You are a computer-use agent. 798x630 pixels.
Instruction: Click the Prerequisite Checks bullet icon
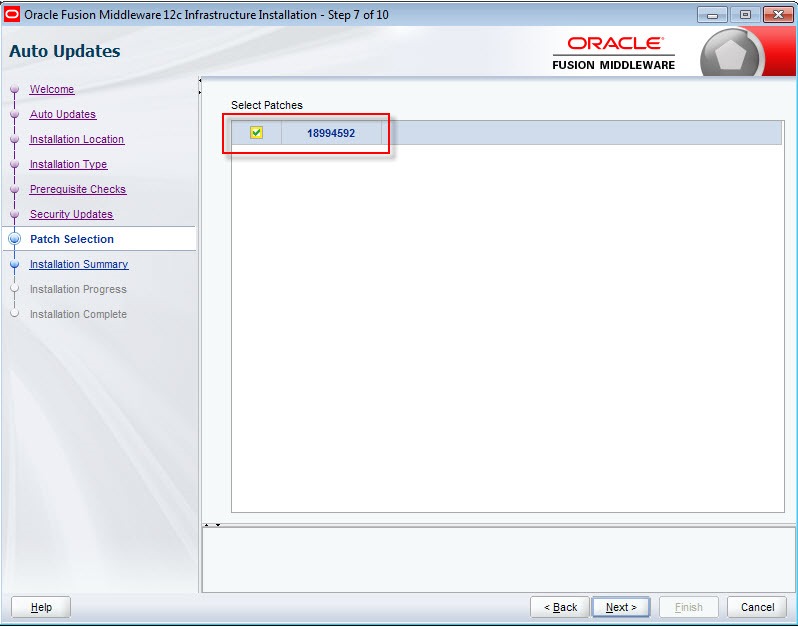(15, 189)
